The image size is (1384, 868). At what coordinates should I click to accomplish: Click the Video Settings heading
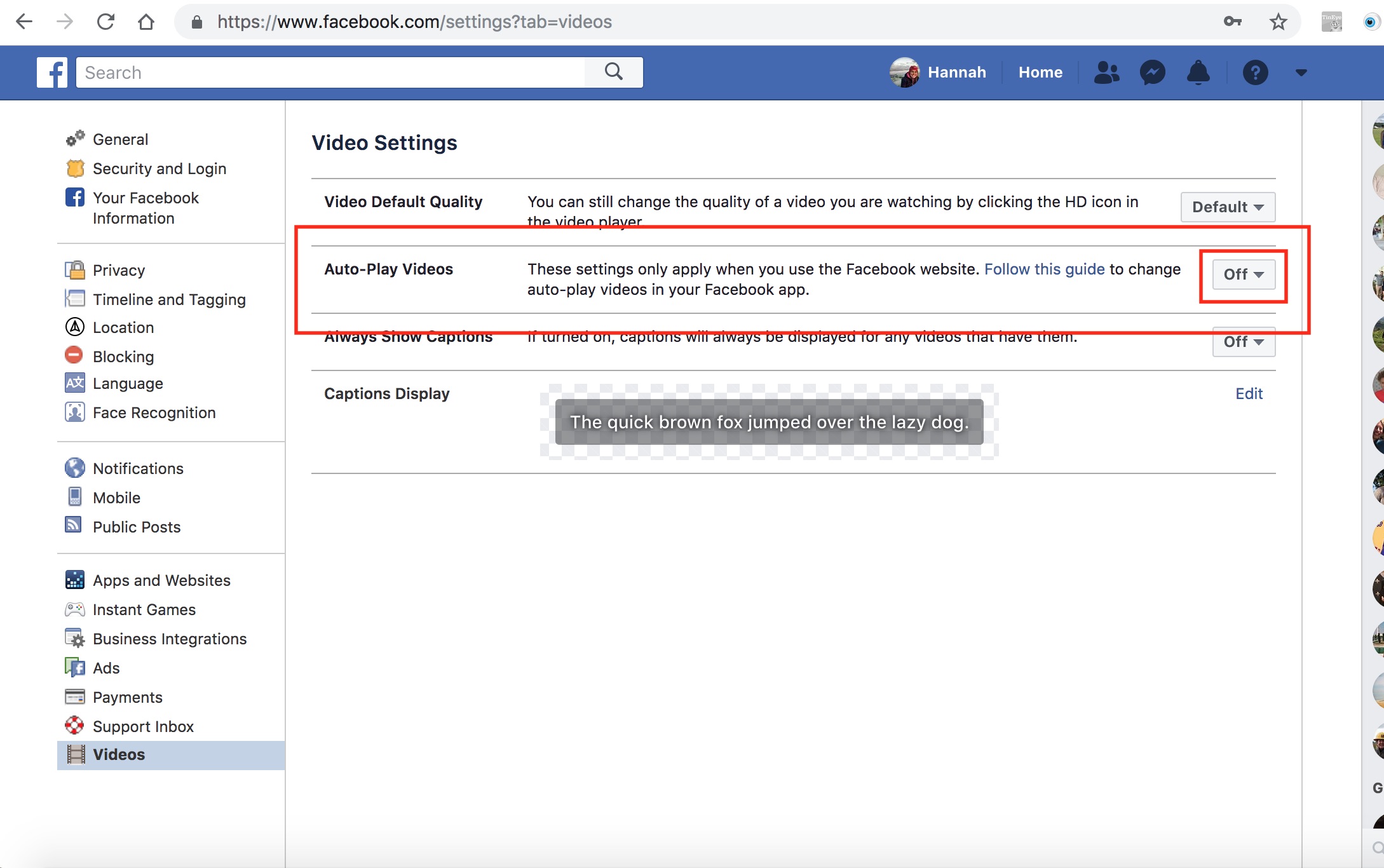point(384,143)
